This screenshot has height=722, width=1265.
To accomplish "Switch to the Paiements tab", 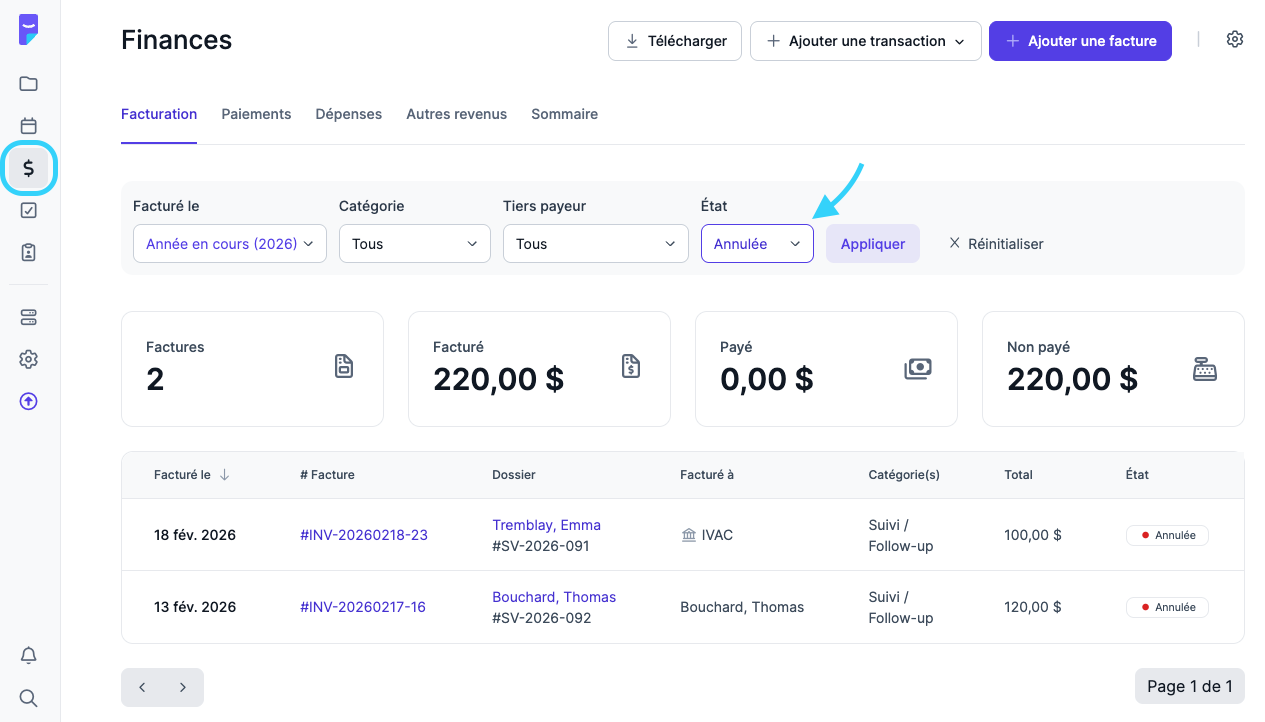I will pyautogui.click(x=256, y=114).
